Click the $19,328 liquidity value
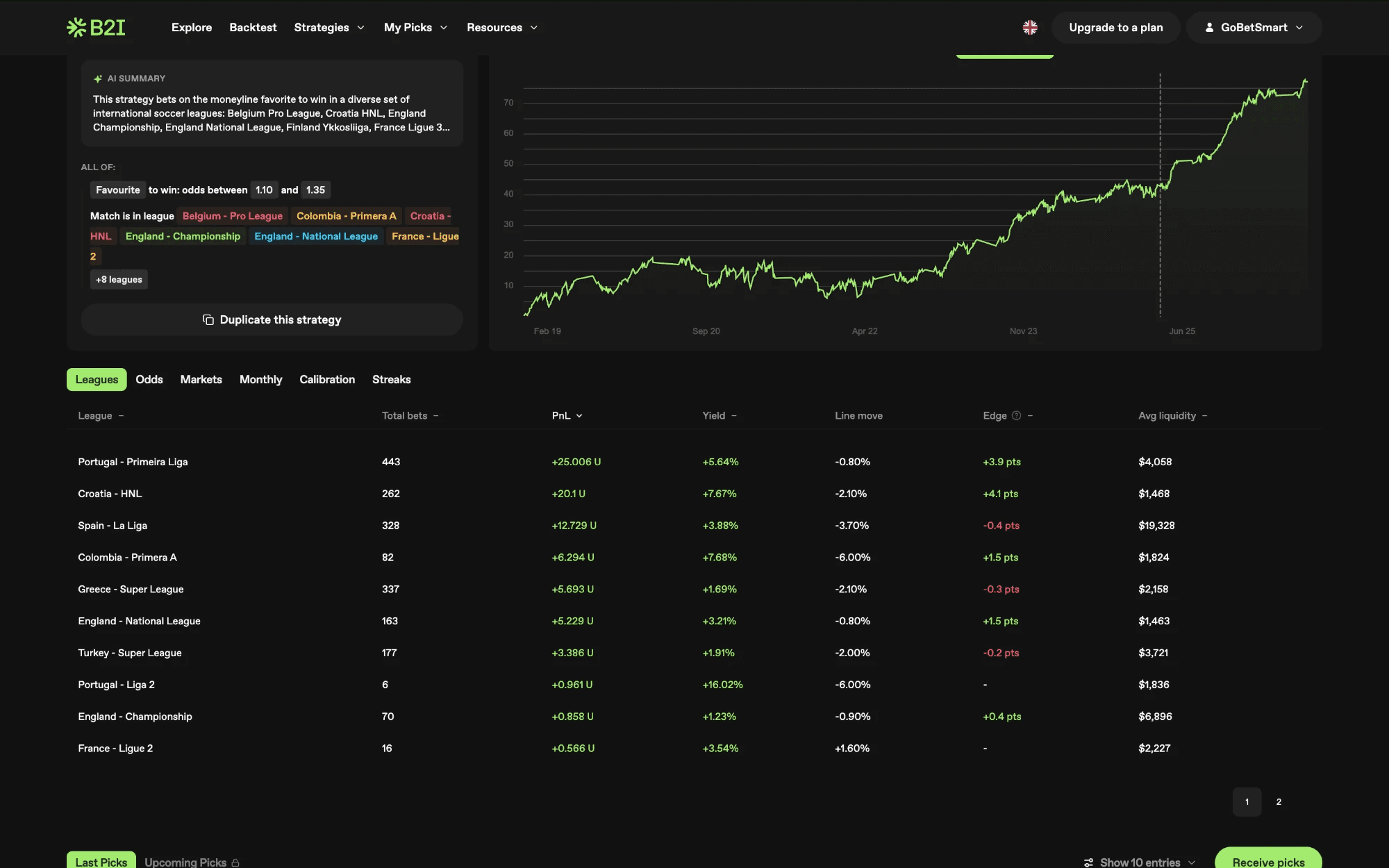Image resolution: width=1389 pixels, height=868 pixels. tap(1156, 526)
